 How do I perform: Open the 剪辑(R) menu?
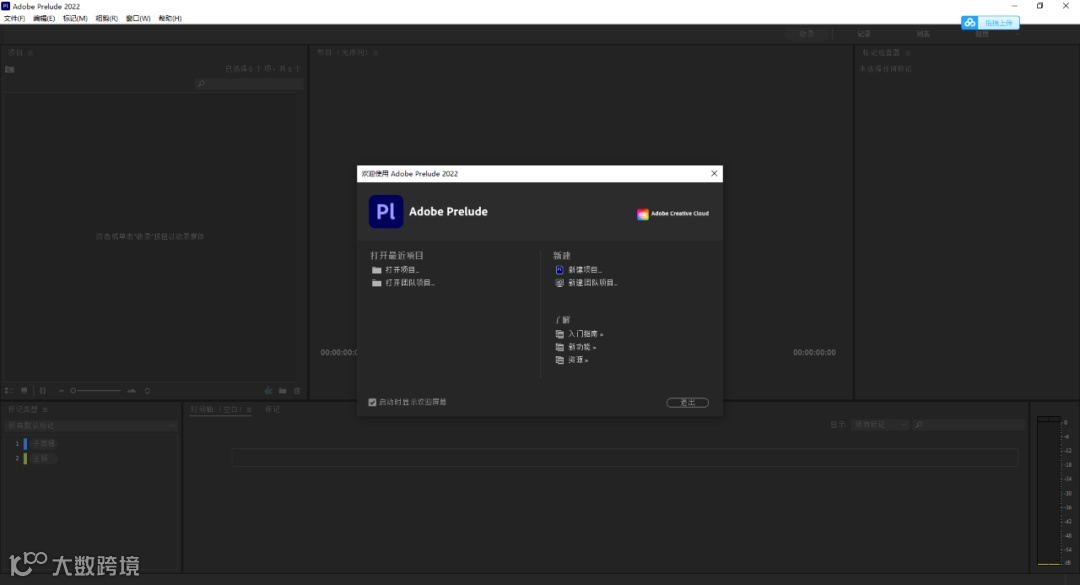click(x=106, y=19)
